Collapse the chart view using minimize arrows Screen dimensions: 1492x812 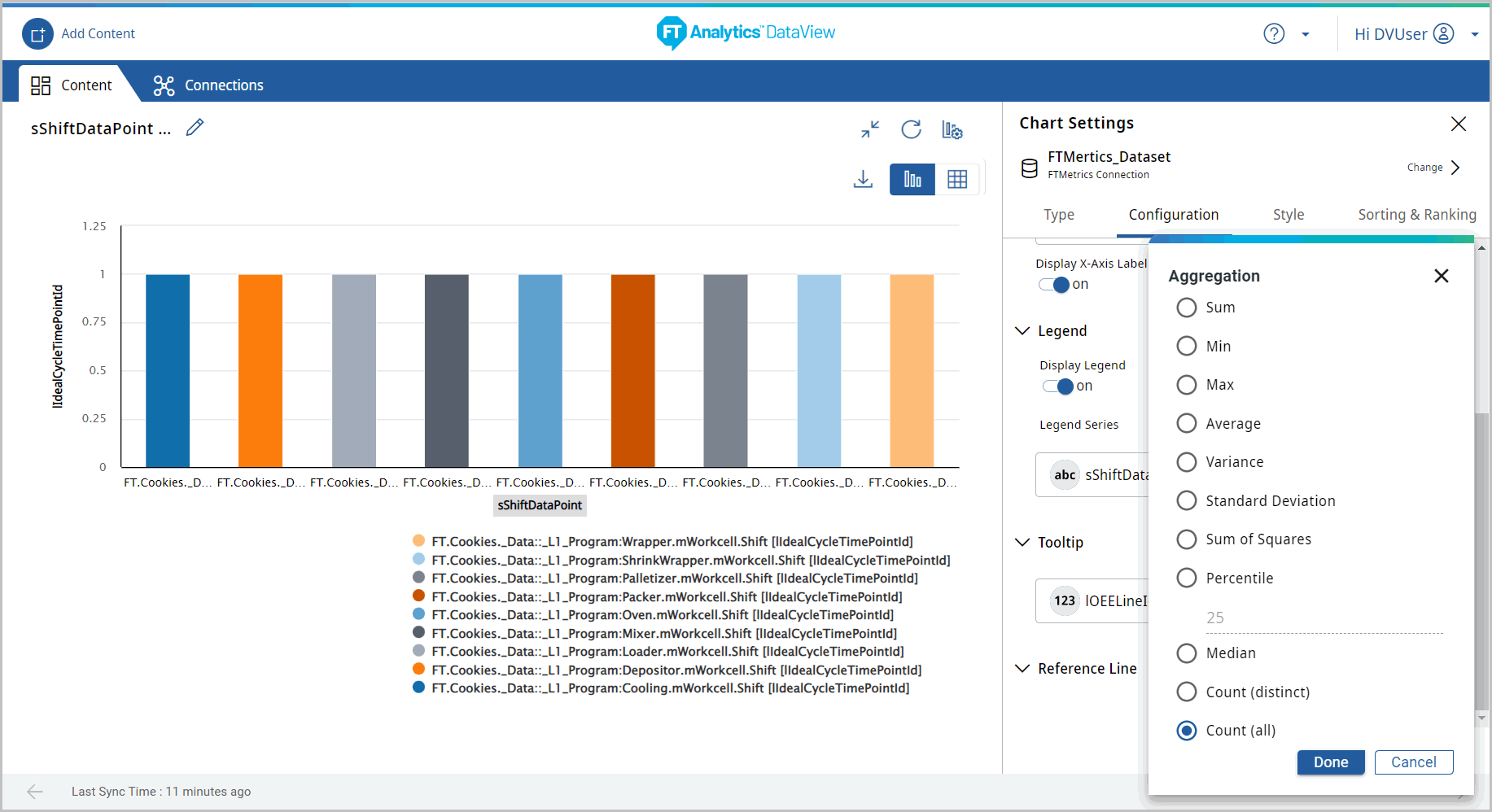(870, 129)
